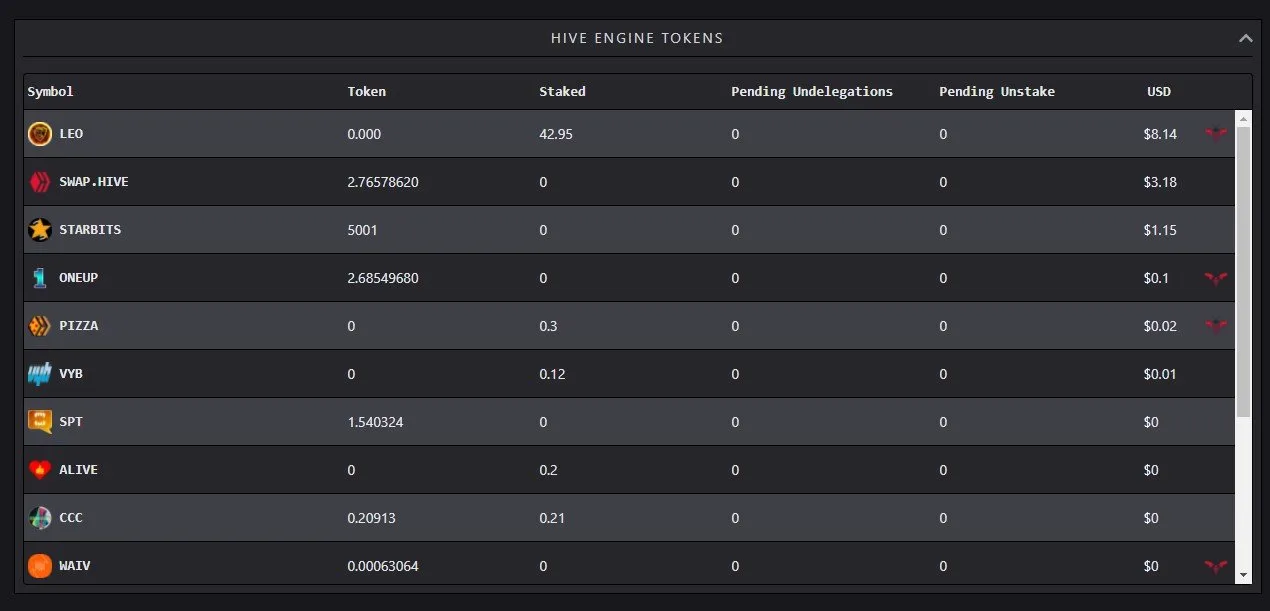Open the ONEUP token icon
The image size is (1270, 611).
[x=40, y=278]
